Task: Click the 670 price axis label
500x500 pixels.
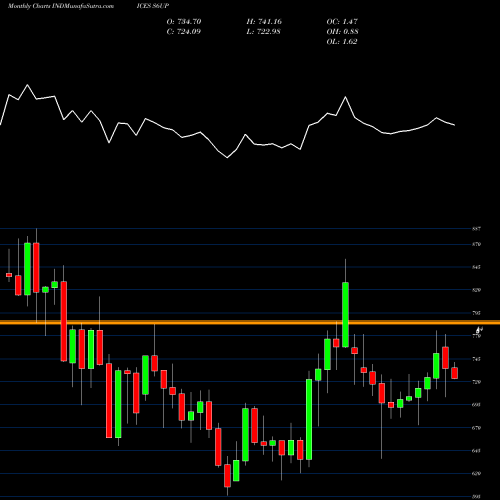Action: (x=476, y=428)
